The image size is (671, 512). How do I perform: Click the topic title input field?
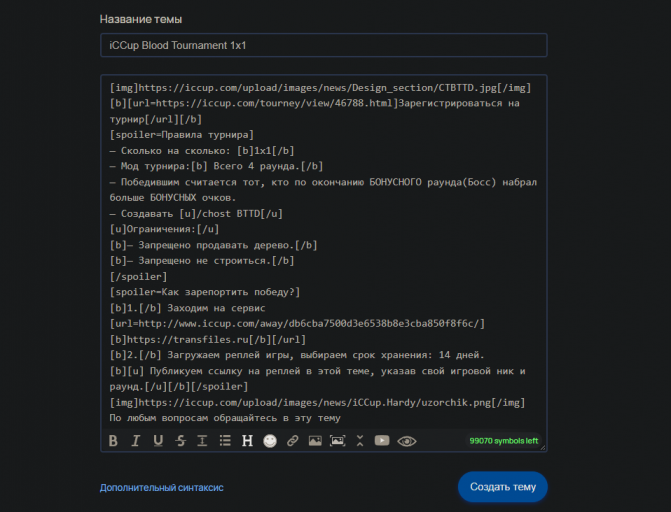[324, 45]
